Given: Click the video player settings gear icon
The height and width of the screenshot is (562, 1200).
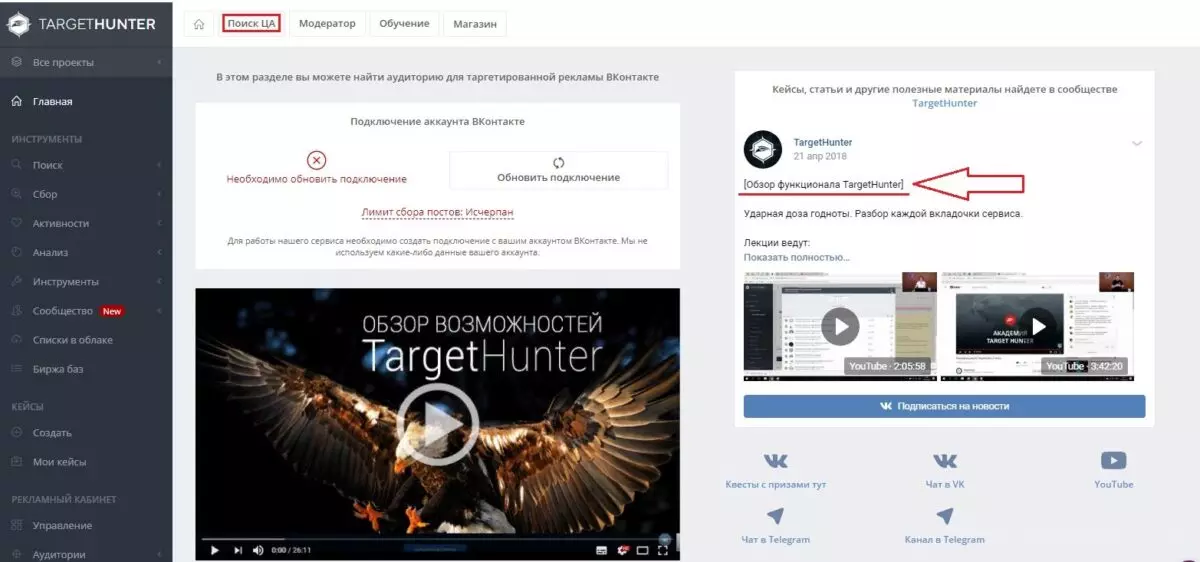Looking at the screenshot, I should [622, 550].
